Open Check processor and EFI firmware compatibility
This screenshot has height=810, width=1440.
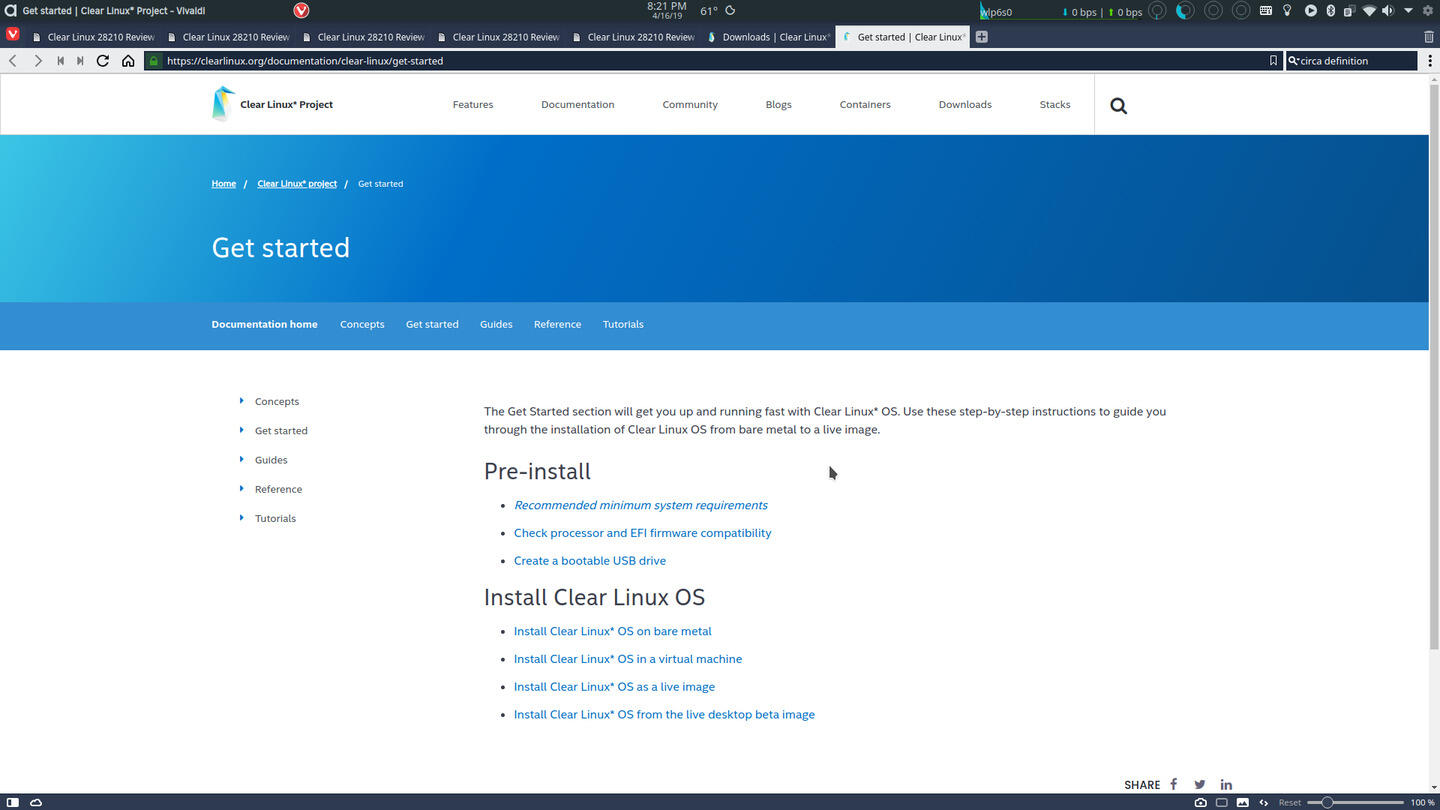coord(643,533)
